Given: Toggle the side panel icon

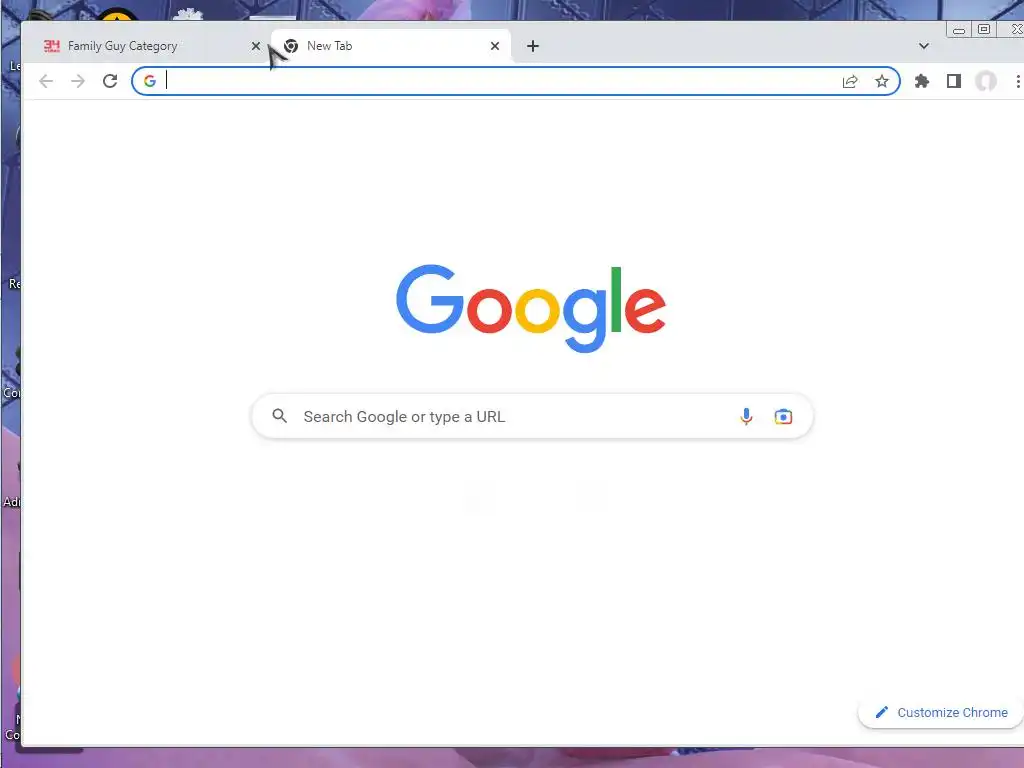Looking at the screenshot, I should pyautogui.click(x=953, y=81).
